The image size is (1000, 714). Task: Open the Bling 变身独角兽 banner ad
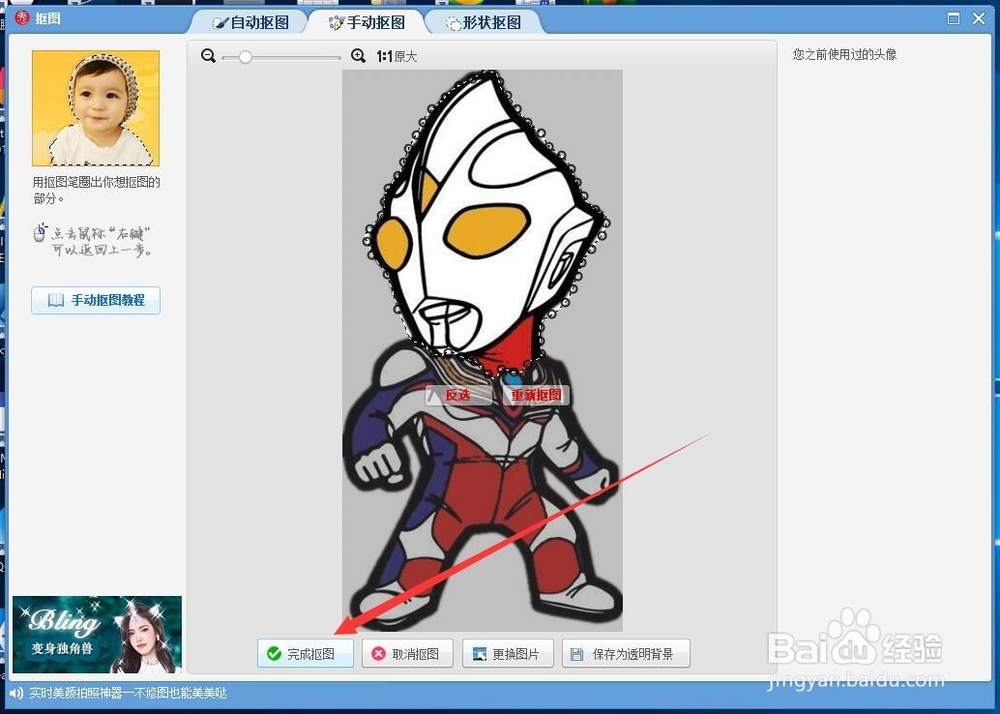[x=97, y=634]
